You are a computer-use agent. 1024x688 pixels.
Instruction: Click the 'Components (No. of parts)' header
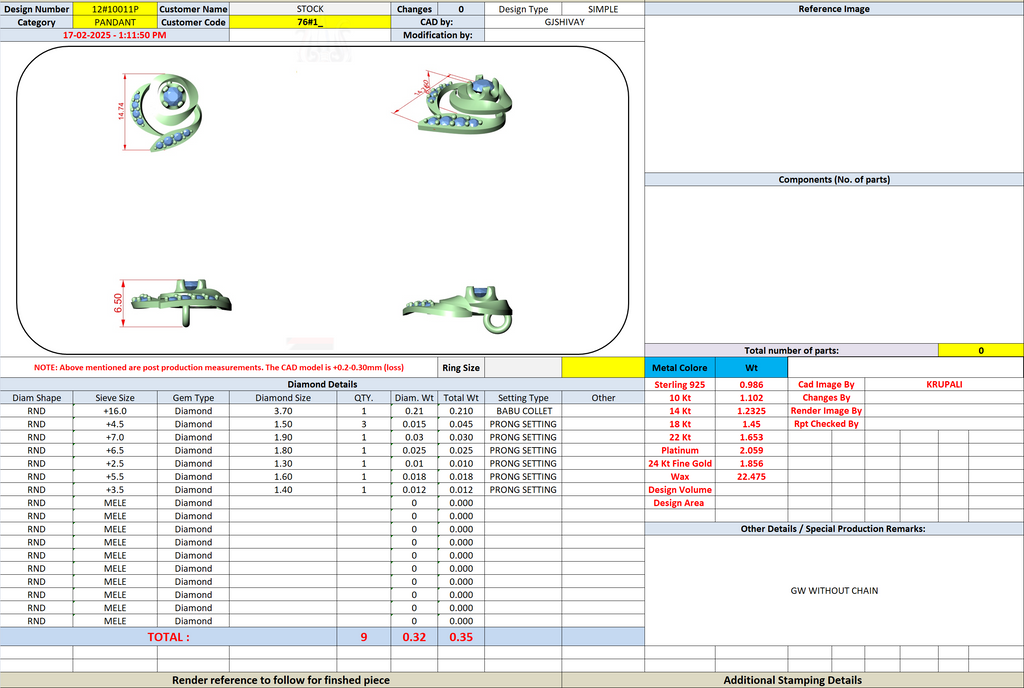[x=834, y=180]
